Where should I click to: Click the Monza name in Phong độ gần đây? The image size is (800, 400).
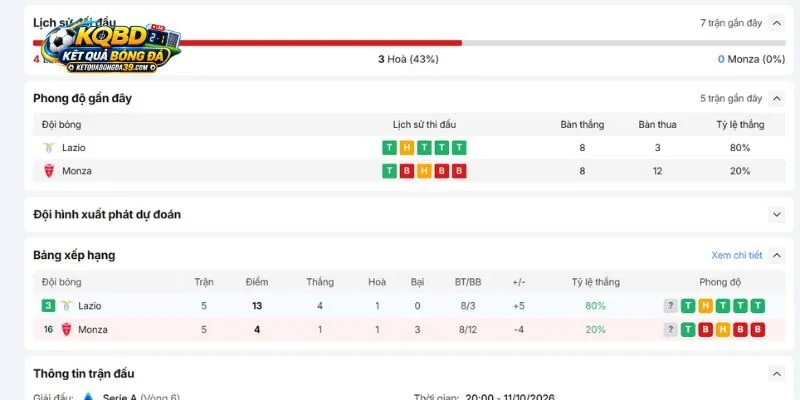click(77, 171)
